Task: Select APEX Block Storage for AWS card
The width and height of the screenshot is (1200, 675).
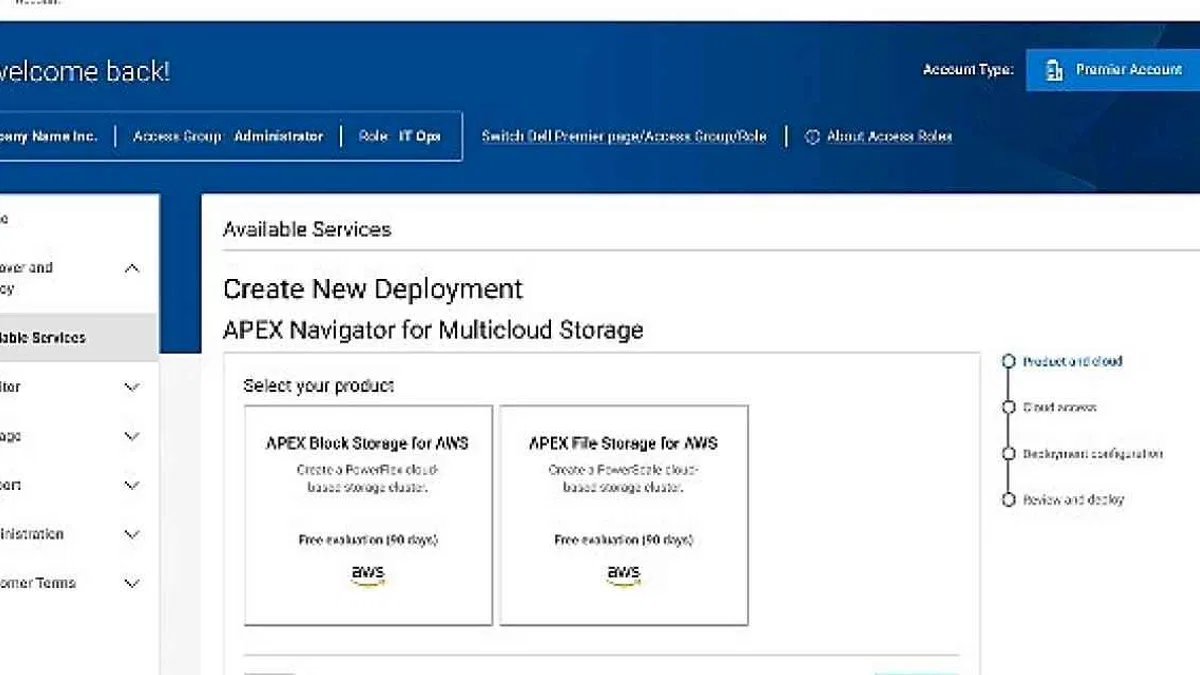Action: pos(368,515)
